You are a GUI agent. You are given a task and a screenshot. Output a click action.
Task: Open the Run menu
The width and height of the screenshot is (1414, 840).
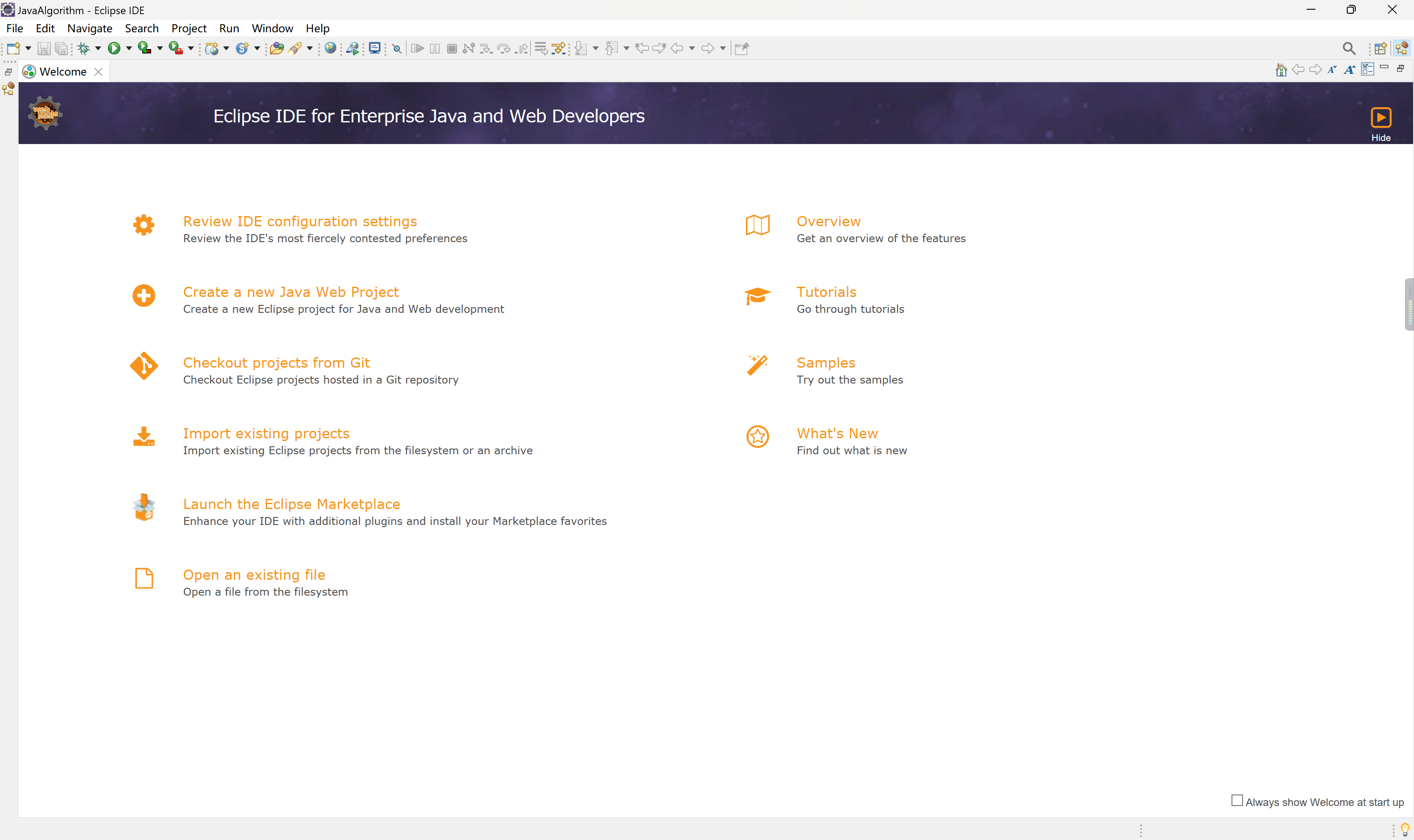[x=229, y=28]
